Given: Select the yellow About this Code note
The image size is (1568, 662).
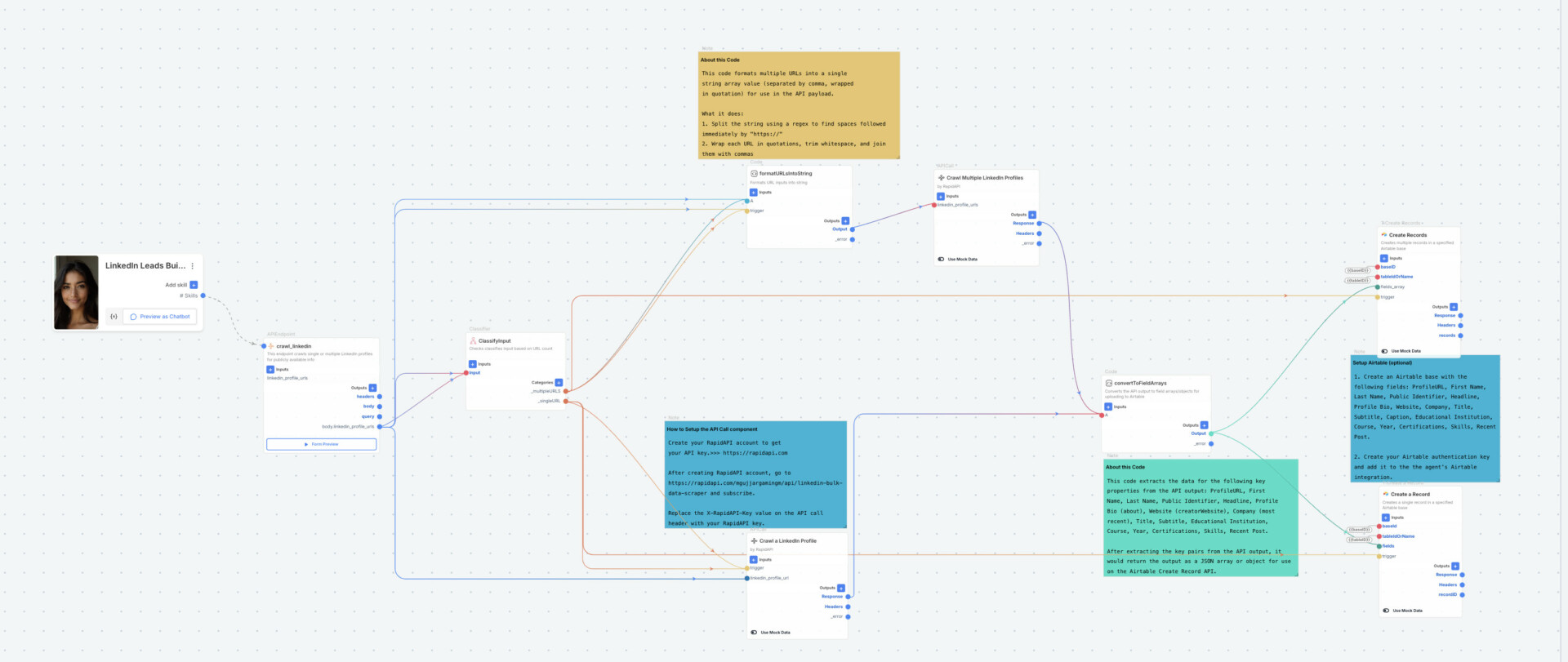Looking at the screenshot, I should tap(799, 104).
